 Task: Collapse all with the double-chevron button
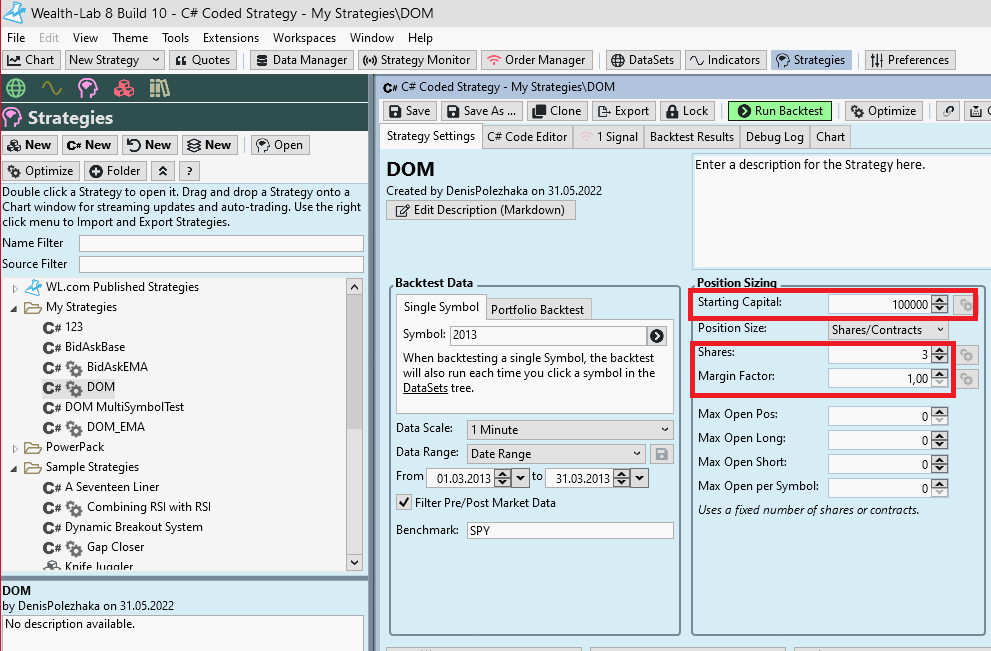pyautogui.click(x=163, y=171)
